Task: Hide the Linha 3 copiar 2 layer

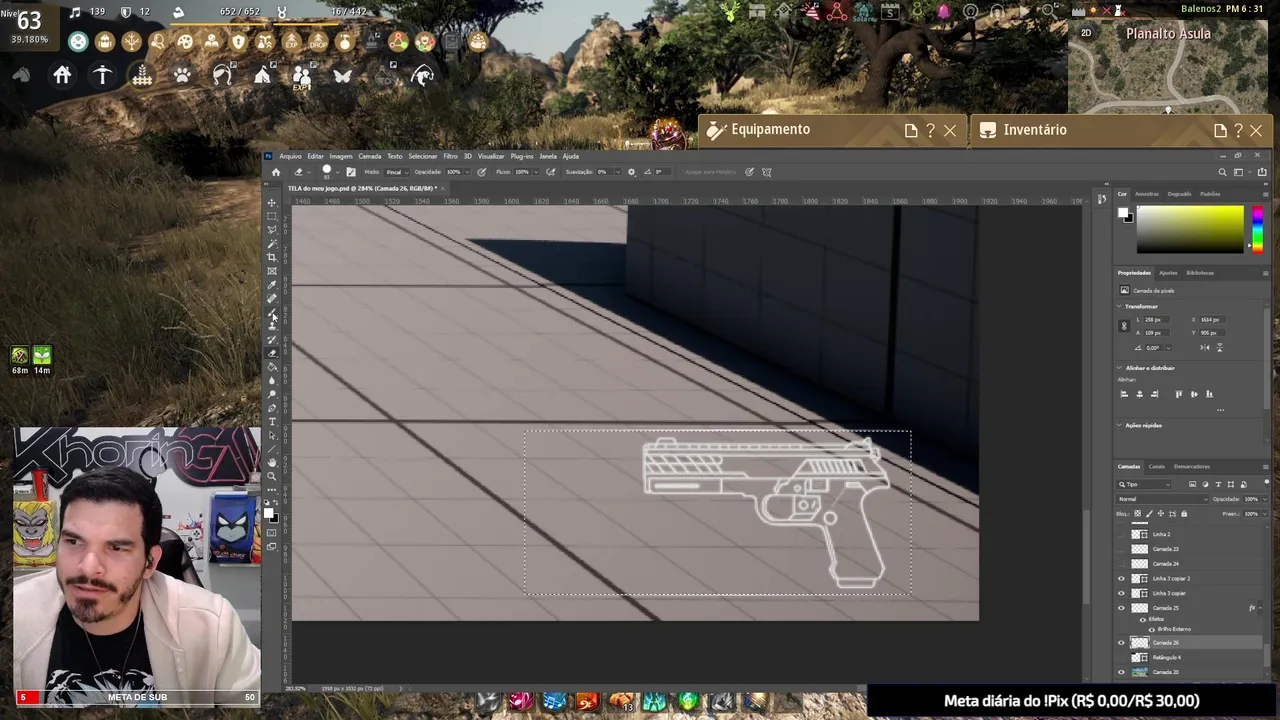Action: [x=1121, y=579]
